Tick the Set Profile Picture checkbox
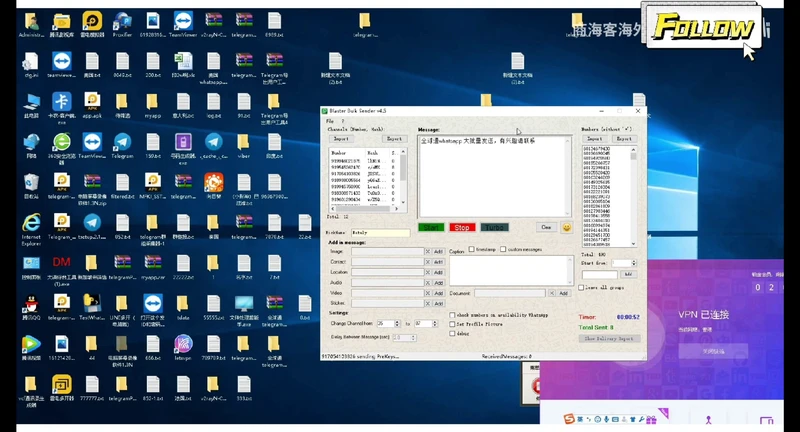The width and height of the screenshot is (800, 432). click(x=452, y=324)
